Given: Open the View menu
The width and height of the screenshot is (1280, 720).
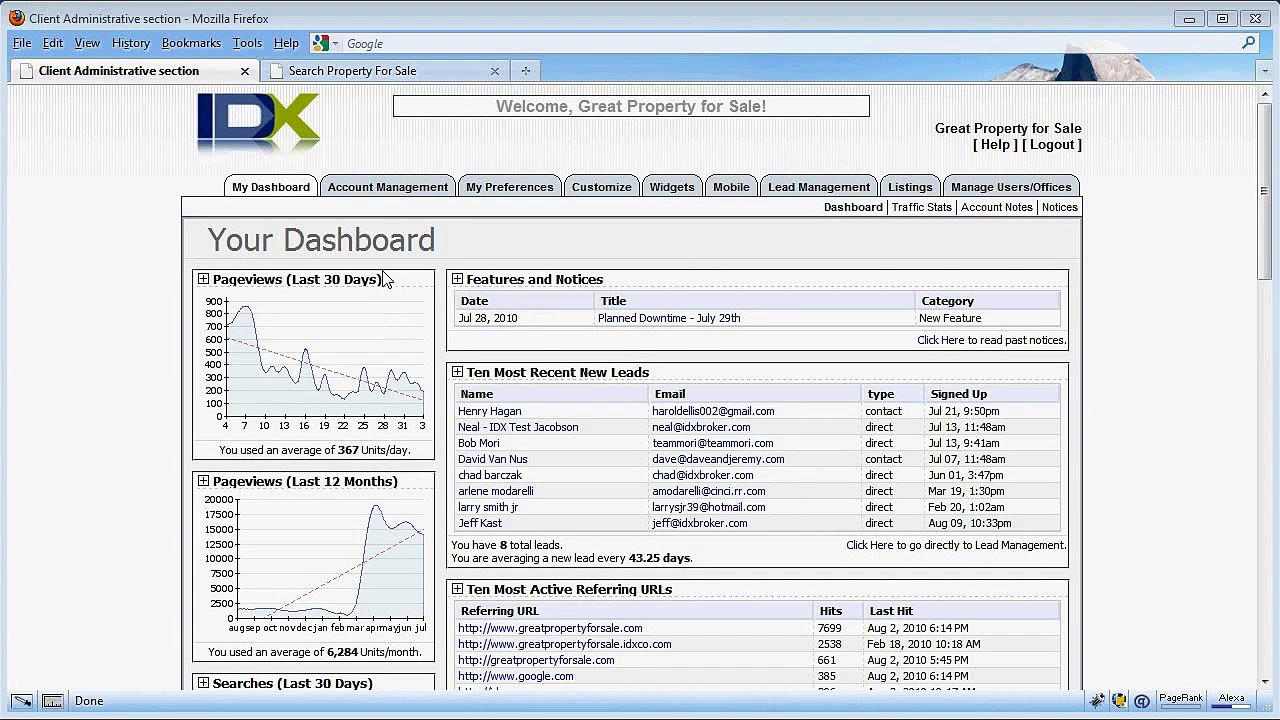Looking at the screenshot, I should pyautogui.click(x=87, y=44).
